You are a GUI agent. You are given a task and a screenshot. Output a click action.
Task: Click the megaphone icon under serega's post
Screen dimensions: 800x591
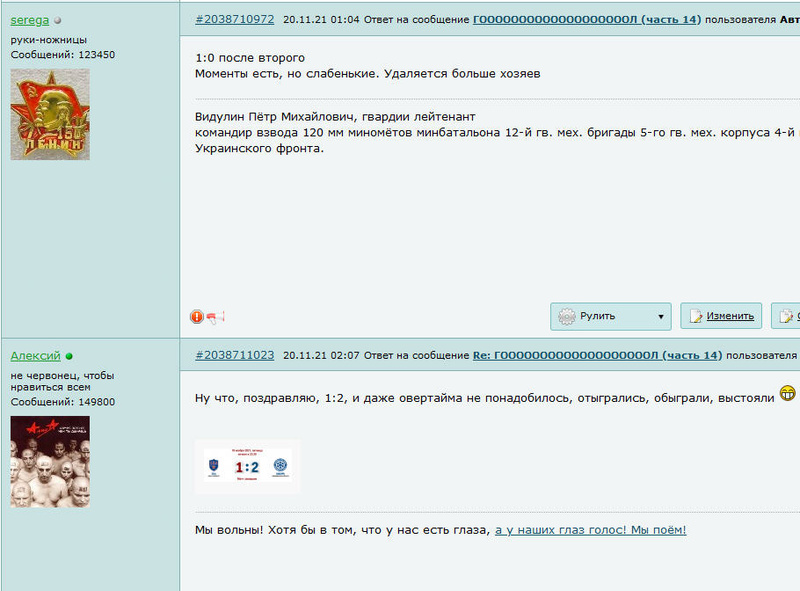coord(215,317)
